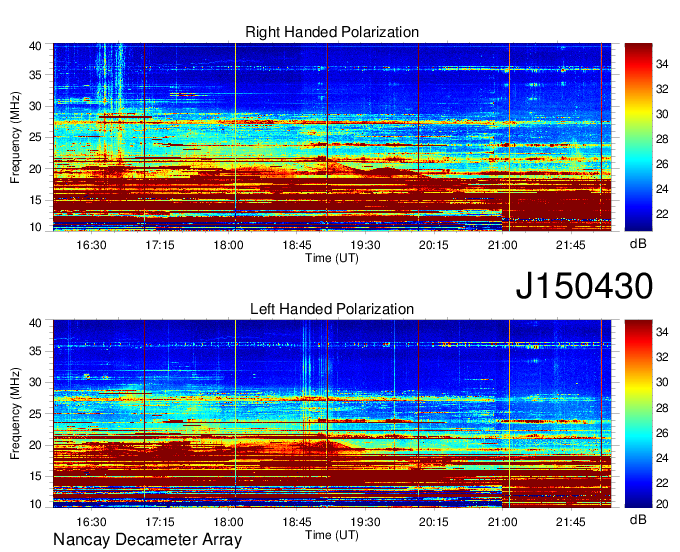Click the left-handed polarization spectrogram
The width and height of the screenshot is (680, 552).
click(x=332, y=414)
